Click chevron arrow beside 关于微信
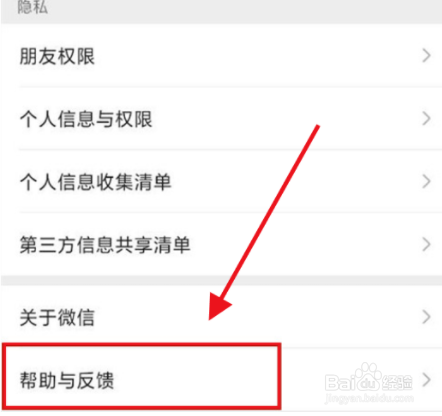This screenshot has height=416, width=442. 426,317
